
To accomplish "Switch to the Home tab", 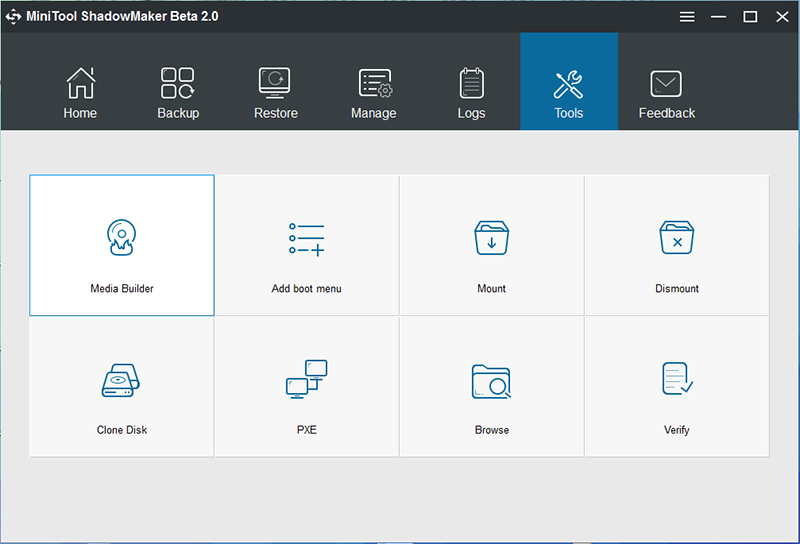I will click(x=80, y=94).
